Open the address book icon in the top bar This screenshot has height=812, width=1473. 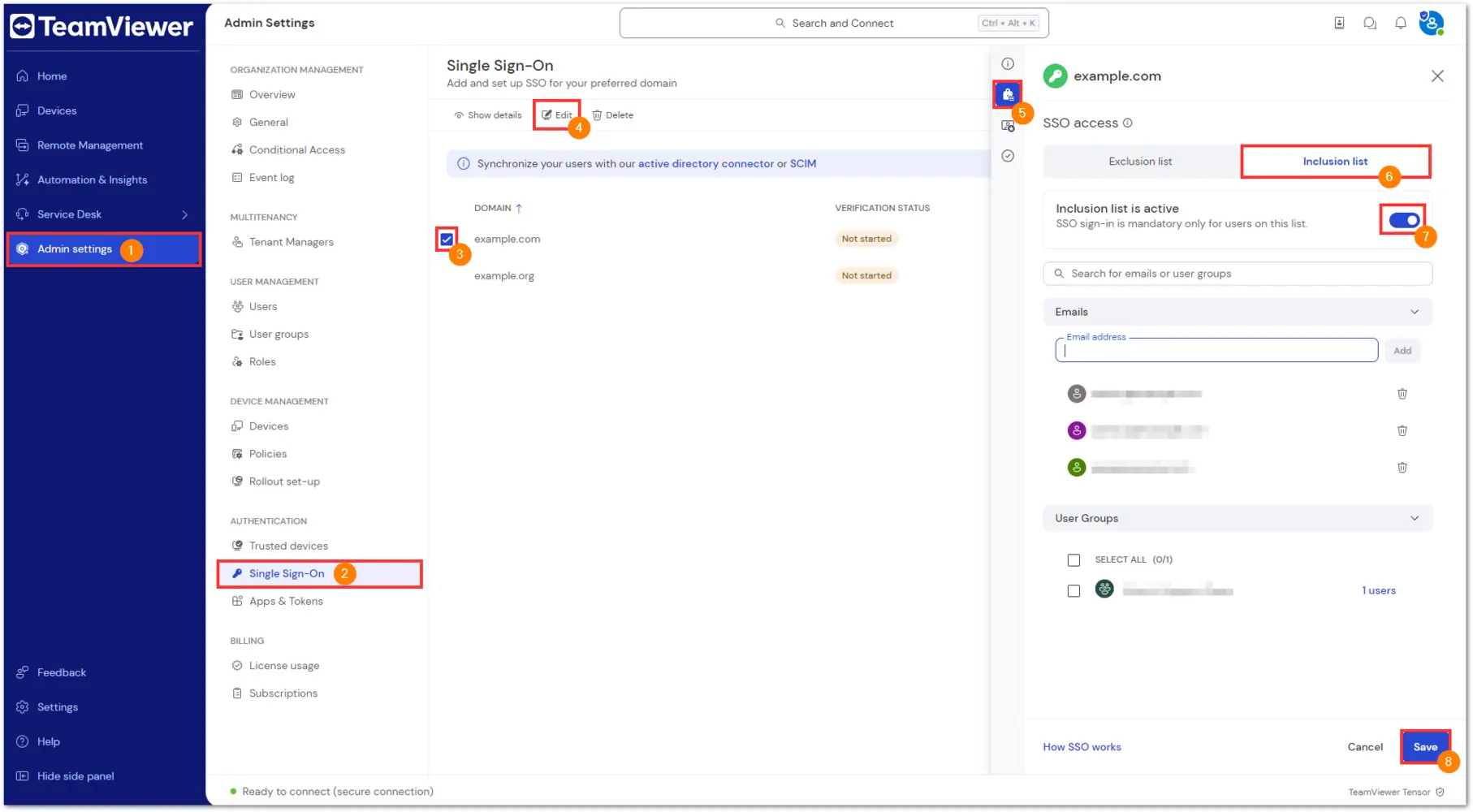(x=1339, y=23)
